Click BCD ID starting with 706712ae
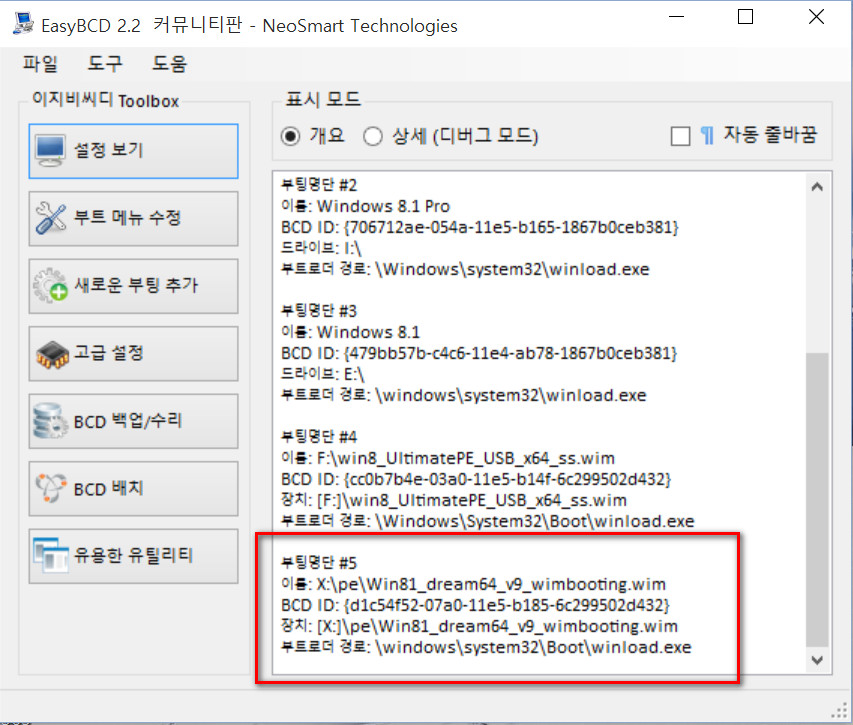Screen dimensions: 853x725 click(x=480, y=227)
